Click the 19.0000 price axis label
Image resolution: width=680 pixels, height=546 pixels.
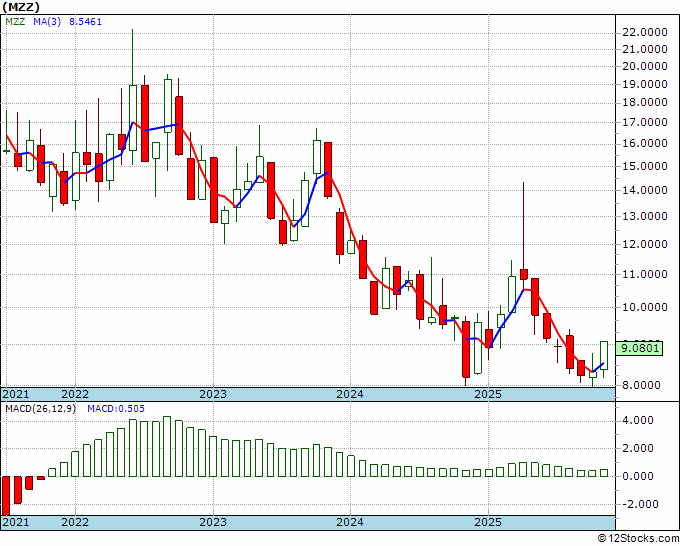(x=644, y=84)
